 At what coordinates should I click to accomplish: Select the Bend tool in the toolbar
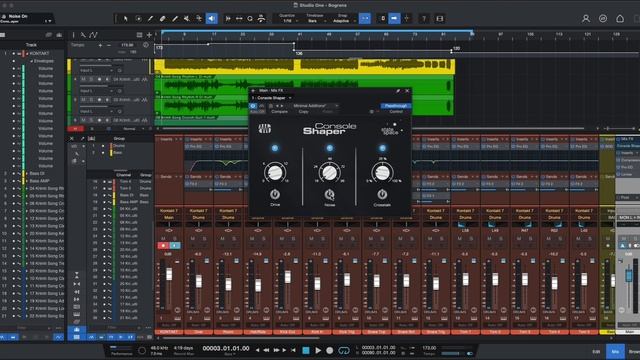pos(199,18)
